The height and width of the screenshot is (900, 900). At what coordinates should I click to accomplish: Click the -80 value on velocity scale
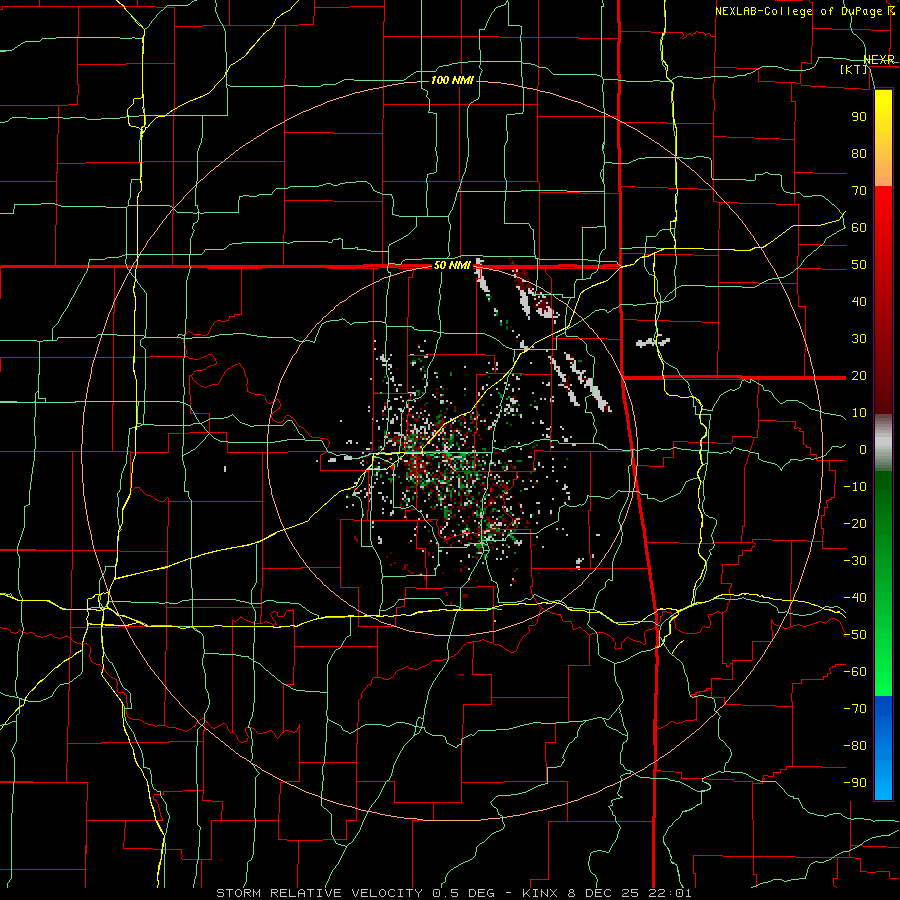point(855,746)
